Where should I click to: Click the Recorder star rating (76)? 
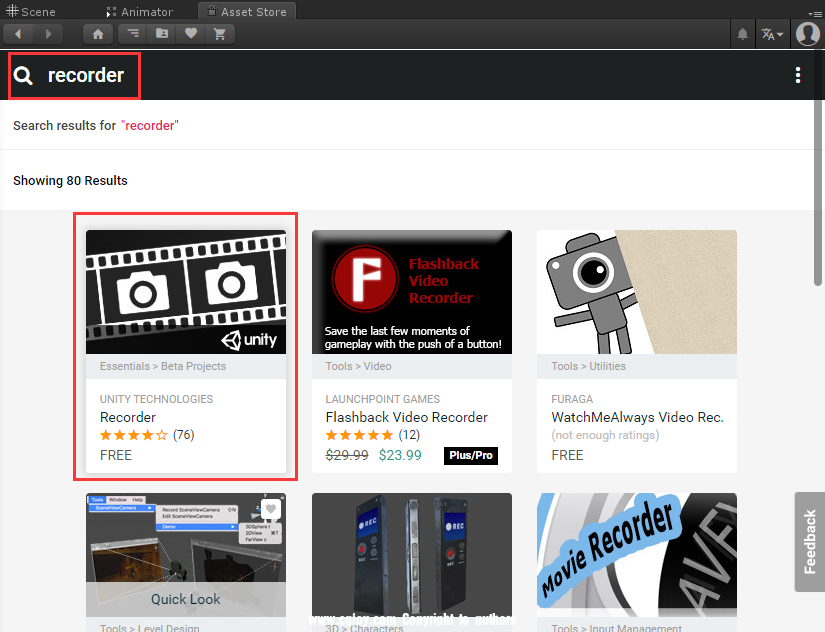147,435
